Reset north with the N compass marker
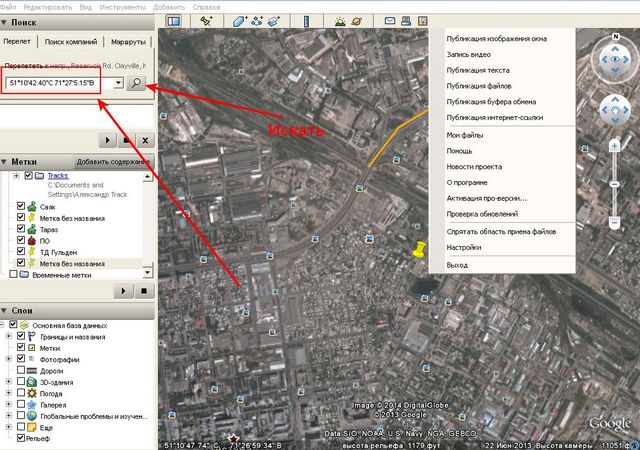The height and width of the screenshot is (450, 640). point(616,37)
